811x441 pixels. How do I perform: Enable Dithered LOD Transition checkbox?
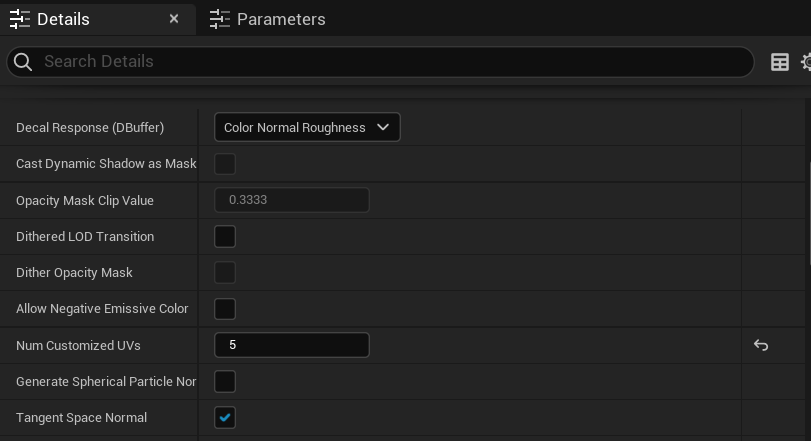tap(225, 236)
